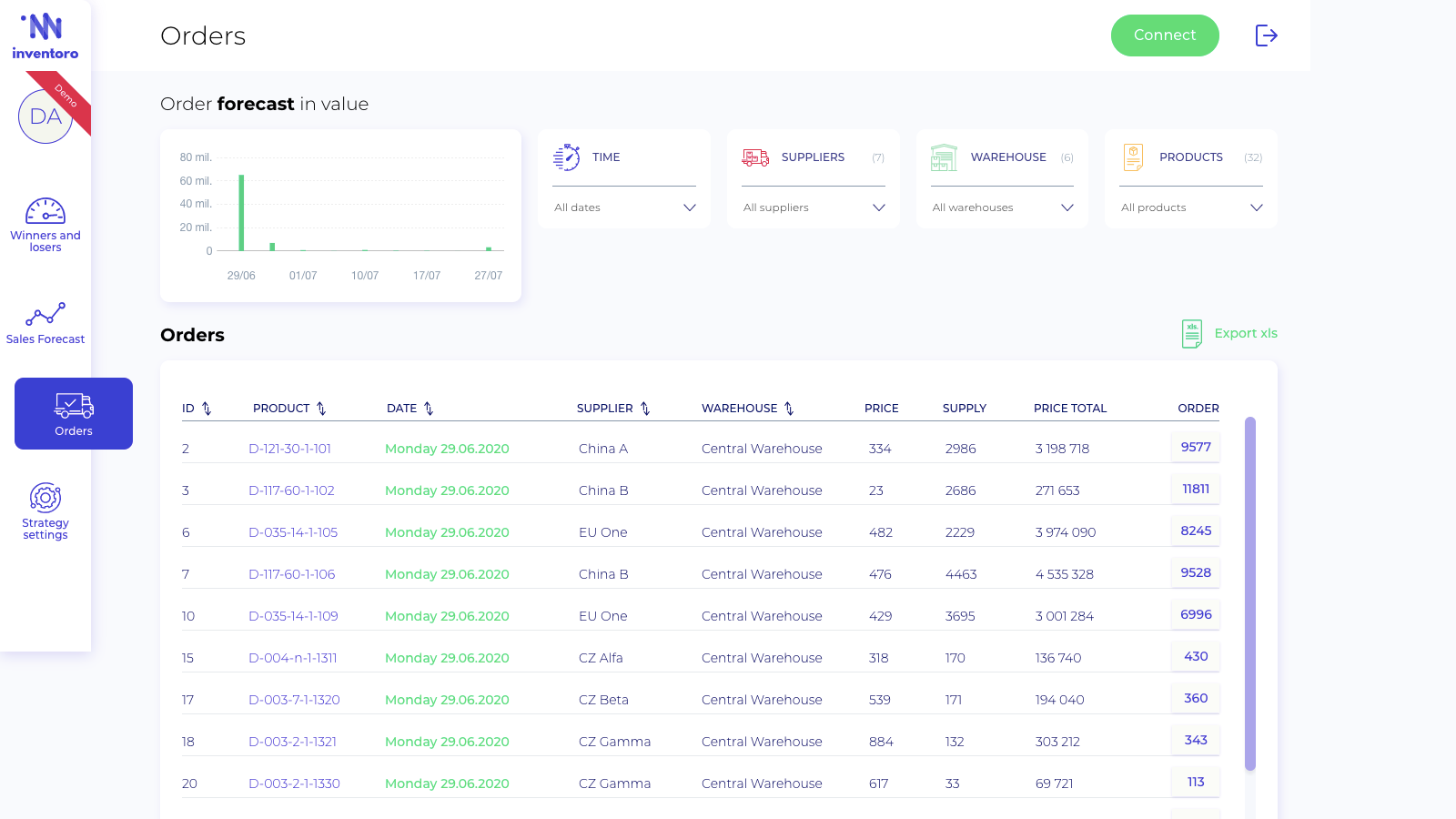Sort orders by WAREHOUSE column arrows
Screen dimensions: 1456x819
pos(789,409)
